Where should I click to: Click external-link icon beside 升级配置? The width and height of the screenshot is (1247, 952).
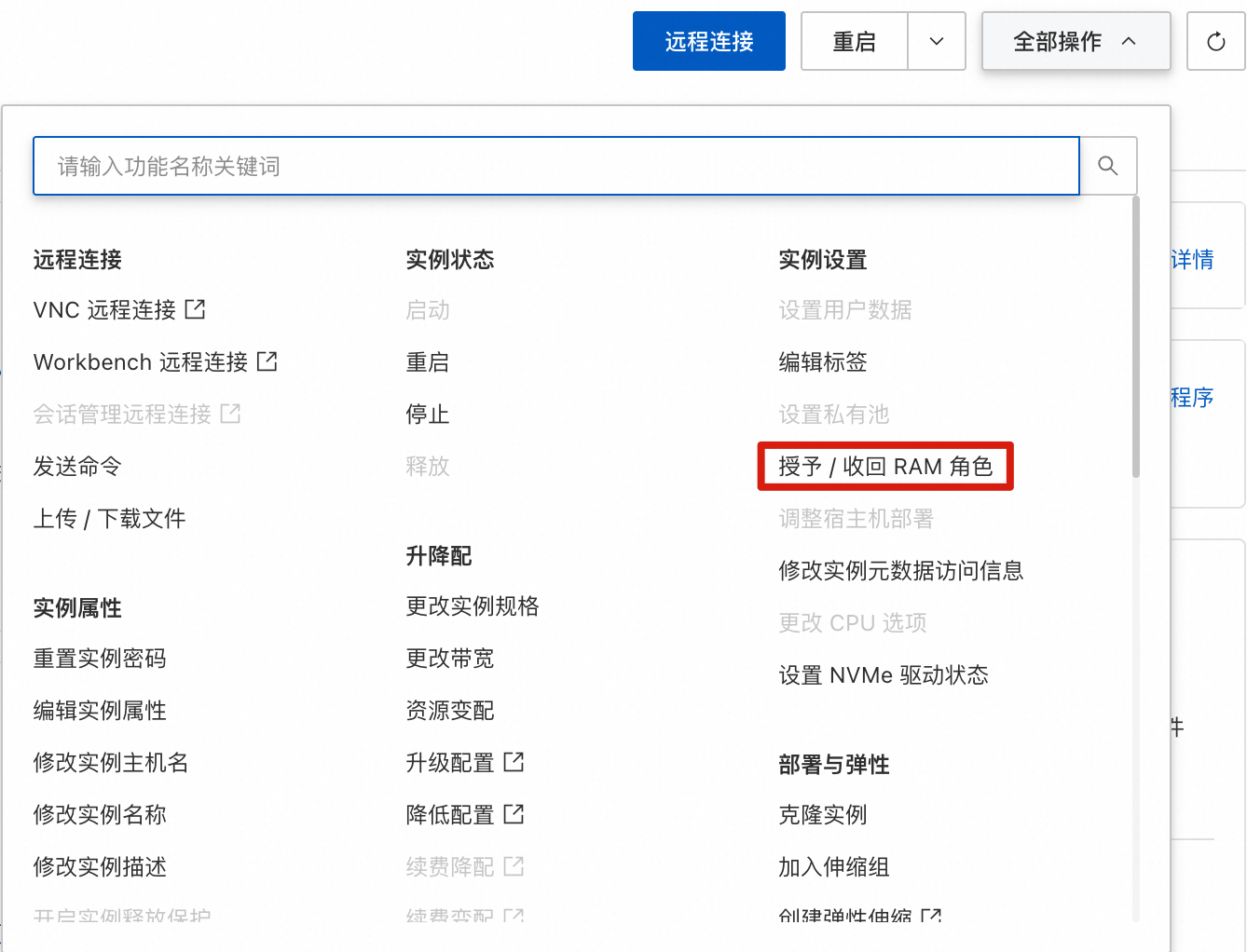(x=514, y=762)
